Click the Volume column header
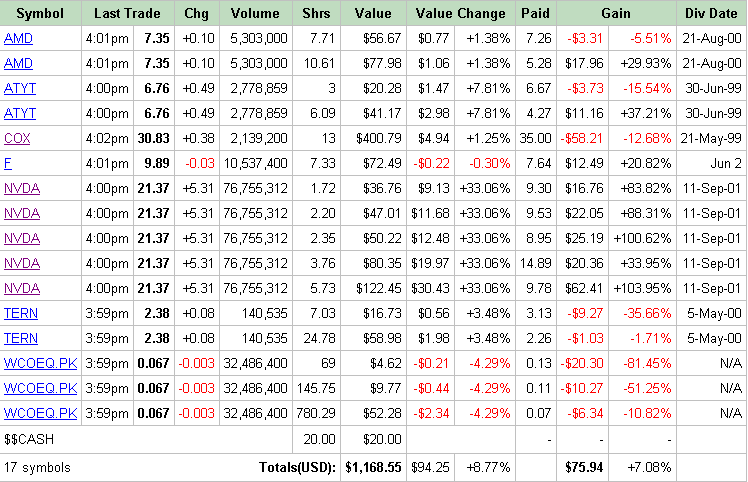 pos(255,13)
